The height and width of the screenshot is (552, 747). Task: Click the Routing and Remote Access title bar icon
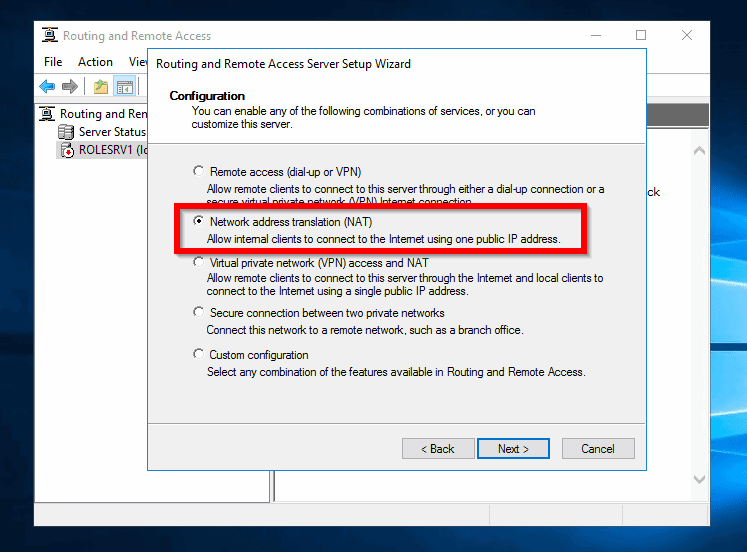coord(50,35)
